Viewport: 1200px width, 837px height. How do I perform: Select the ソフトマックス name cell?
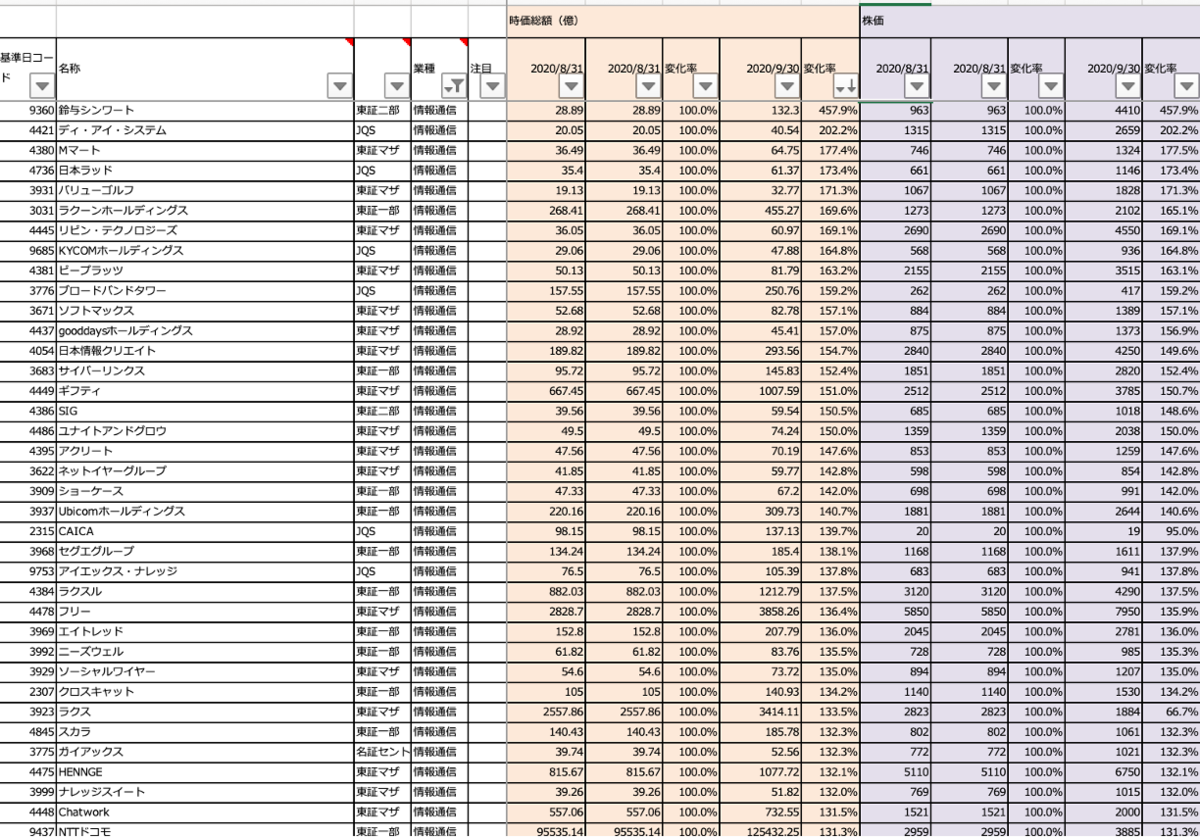(x=205, y=310)
